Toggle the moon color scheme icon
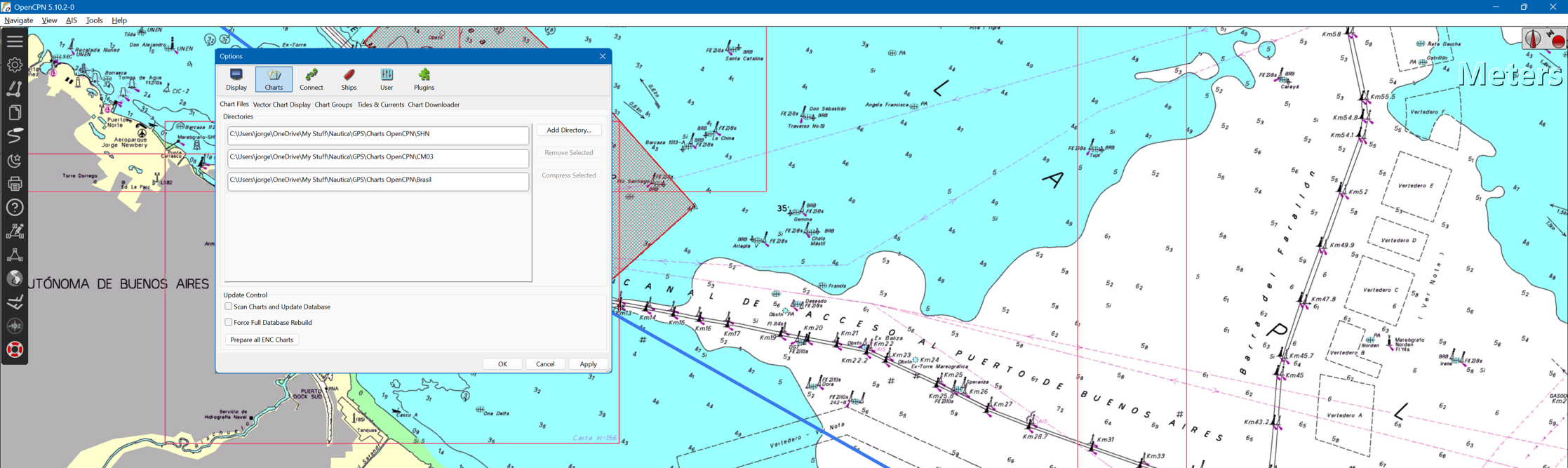Image resolution: width=1568 pixels, height=468 pixels. tap(15, 160)
